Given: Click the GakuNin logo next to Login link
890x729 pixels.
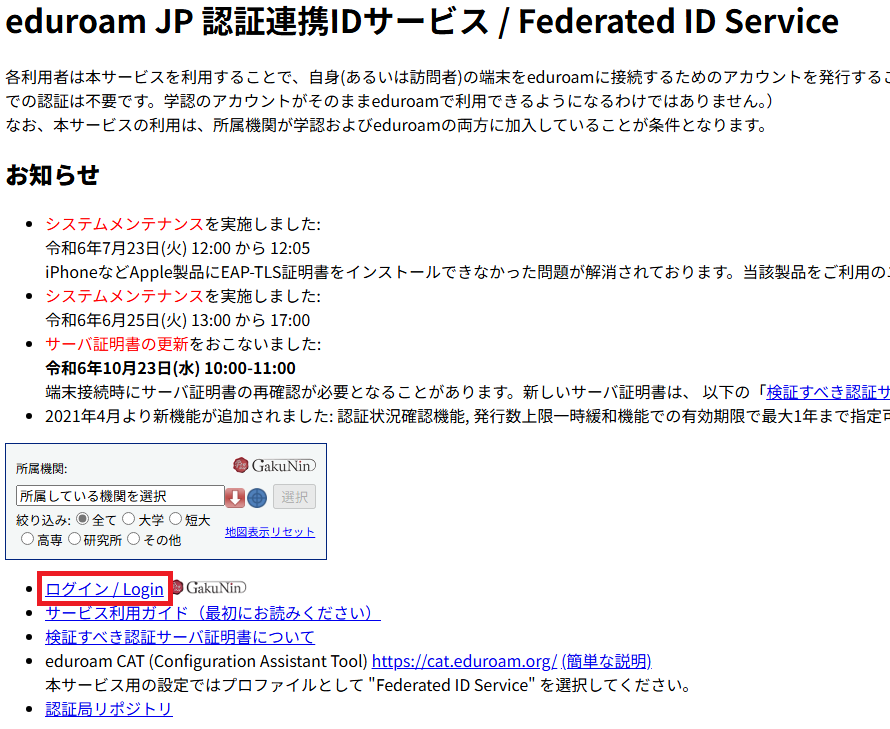Looking at the screenshot, I should tap(209, 588).
